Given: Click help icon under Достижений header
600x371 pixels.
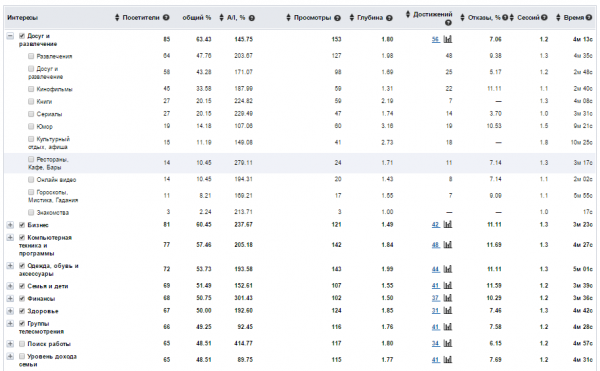Looking at the screenshot, I should (448, 23).
